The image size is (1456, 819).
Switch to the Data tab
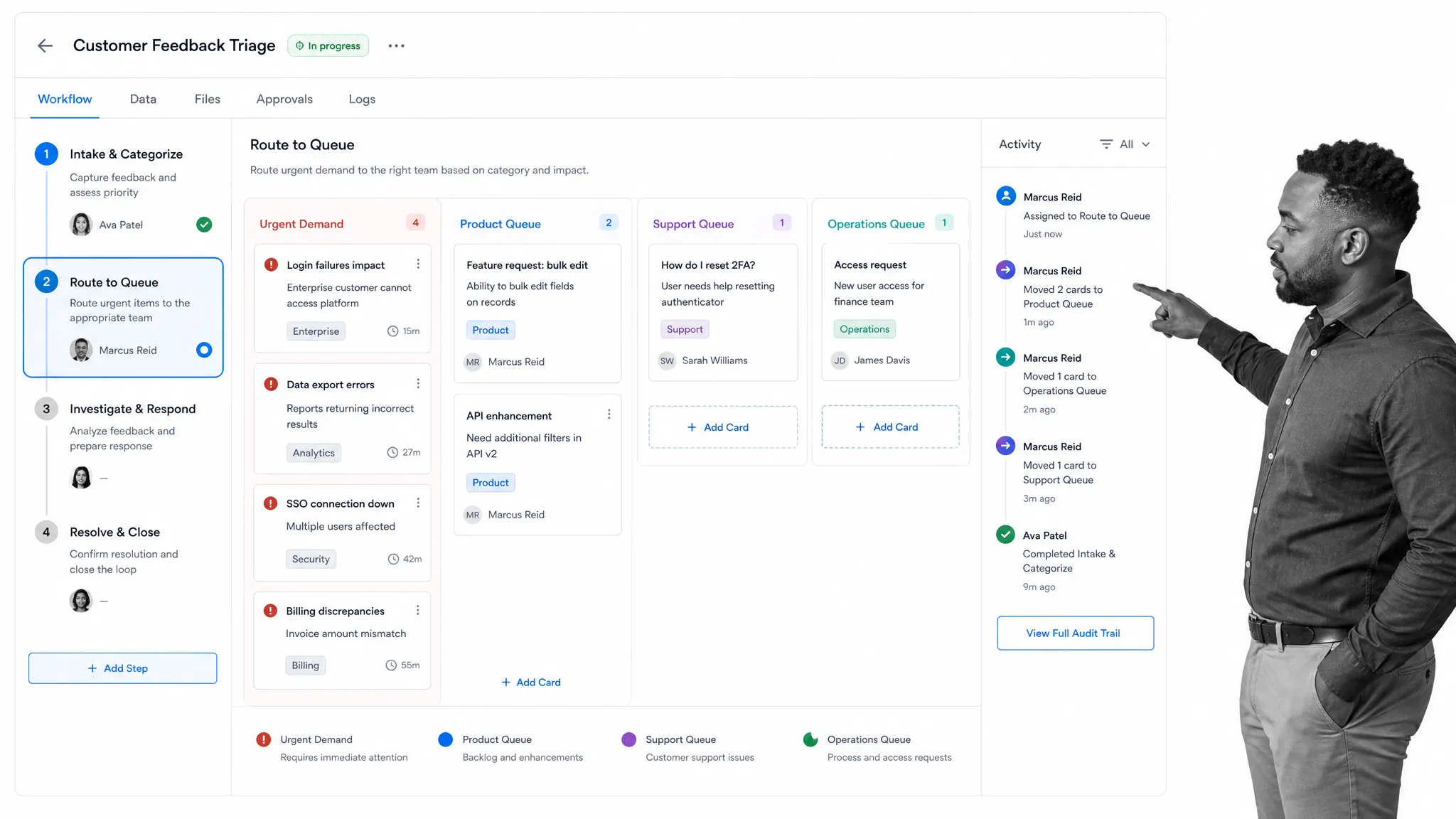[143, 99]
